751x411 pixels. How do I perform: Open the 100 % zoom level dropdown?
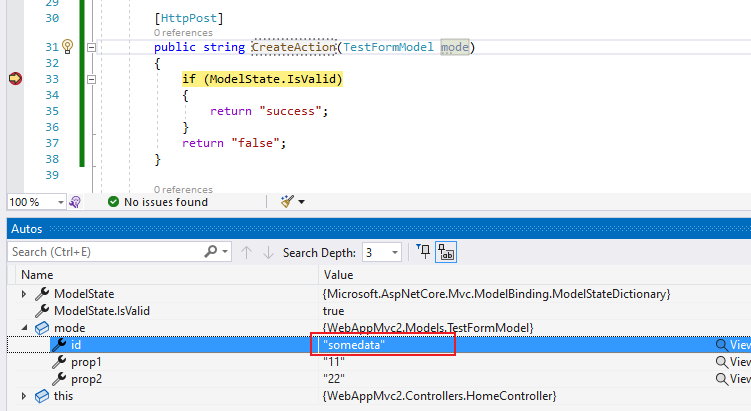60,202
